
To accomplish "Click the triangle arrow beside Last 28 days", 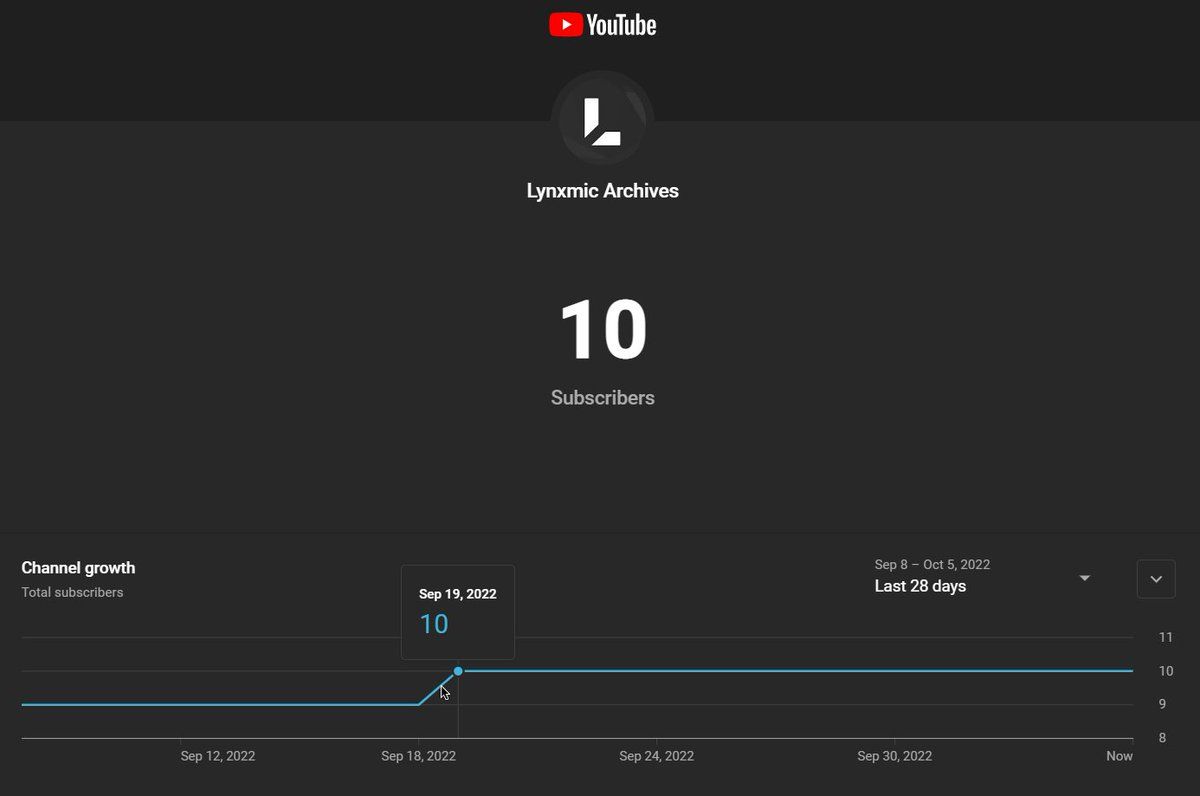I will tap(1084, 578).
